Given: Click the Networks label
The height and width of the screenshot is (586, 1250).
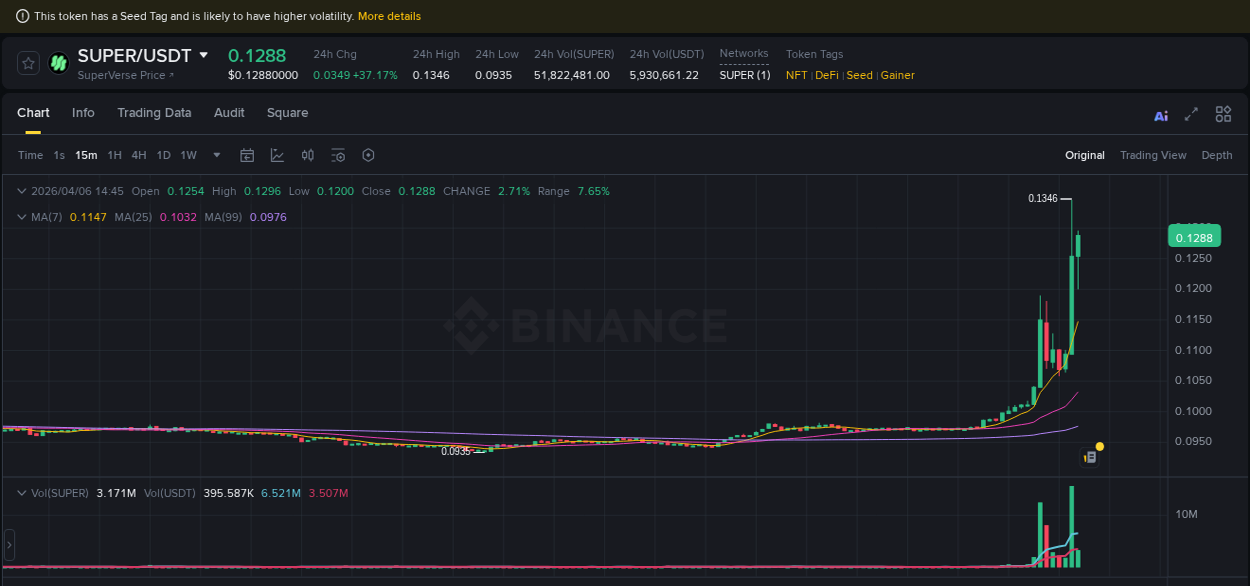Looking at the screenshot, I should click(x=744, y=54).
